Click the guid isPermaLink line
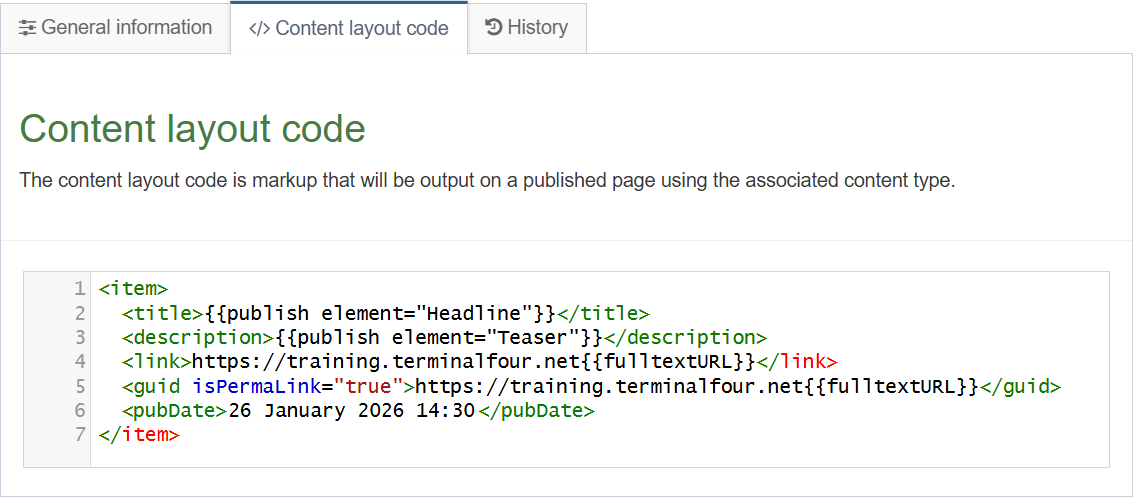Screen dimensions: 1133x497 pyautogui.click(x=591, y=386)
